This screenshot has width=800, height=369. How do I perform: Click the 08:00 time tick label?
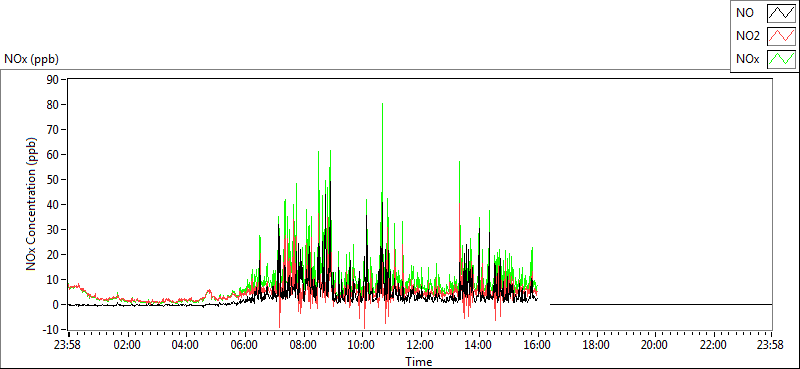click(x=303, y=345)
